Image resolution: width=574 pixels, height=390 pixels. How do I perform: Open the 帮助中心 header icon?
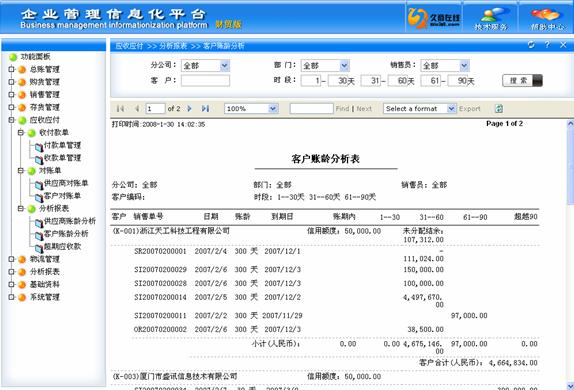(x=547, y=19)
